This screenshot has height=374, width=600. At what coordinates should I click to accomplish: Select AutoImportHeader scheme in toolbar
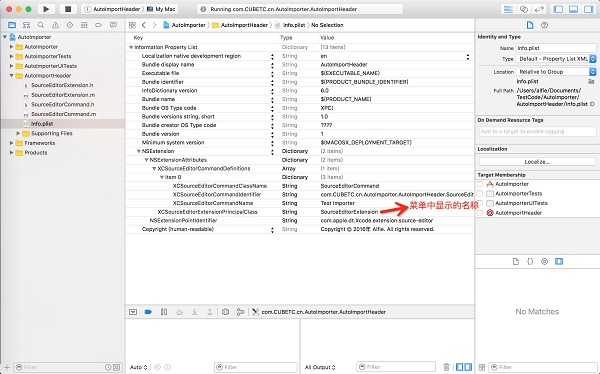112,9
